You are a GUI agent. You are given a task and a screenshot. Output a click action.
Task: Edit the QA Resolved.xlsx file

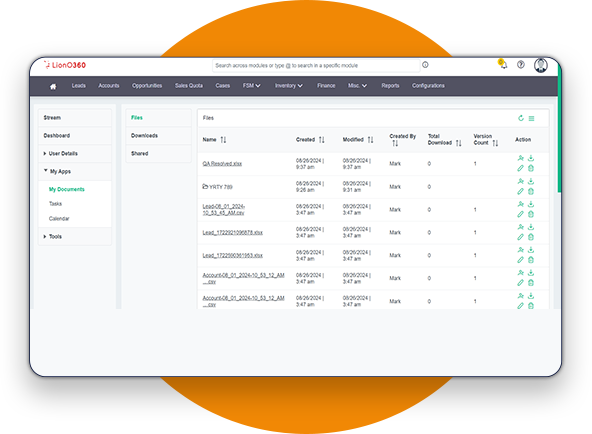[521, 168]
